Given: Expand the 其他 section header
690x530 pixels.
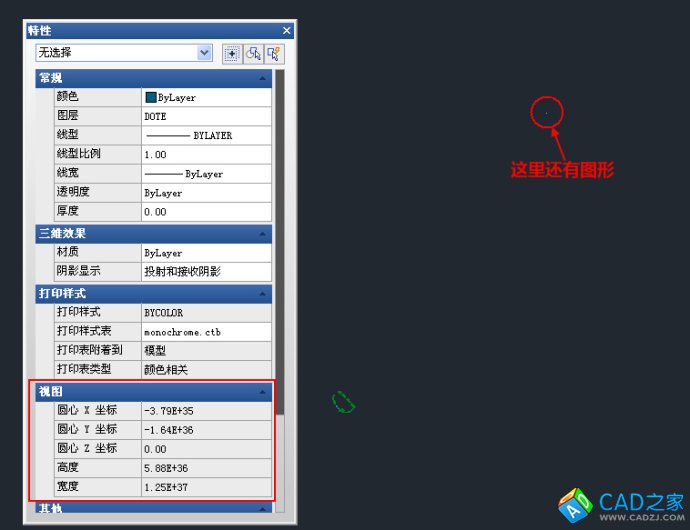Looking at the screenshot, I should 263,508.
